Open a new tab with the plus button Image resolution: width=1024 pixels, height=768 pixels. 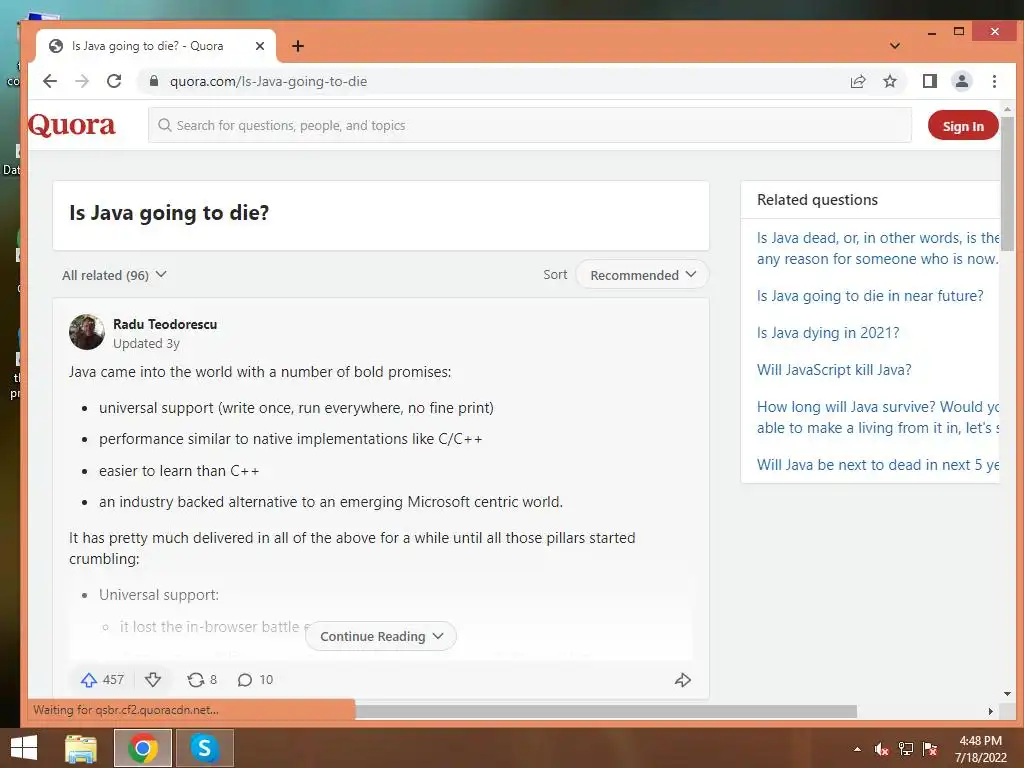click(x=298, y=46)
